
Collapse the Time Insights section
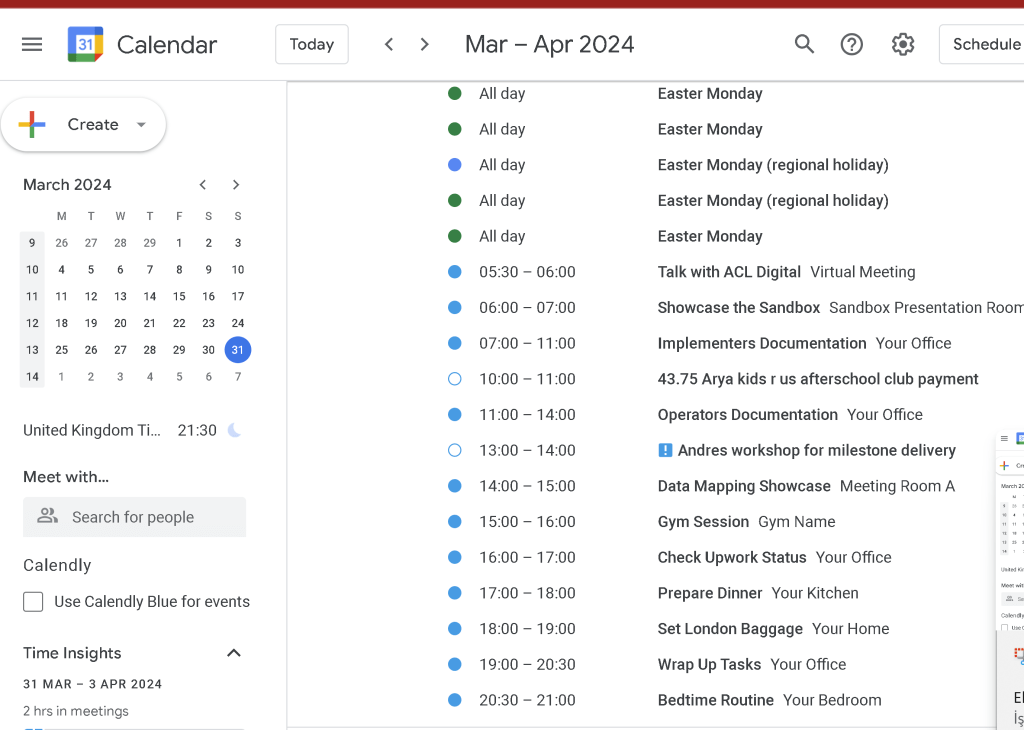point(234,653)
